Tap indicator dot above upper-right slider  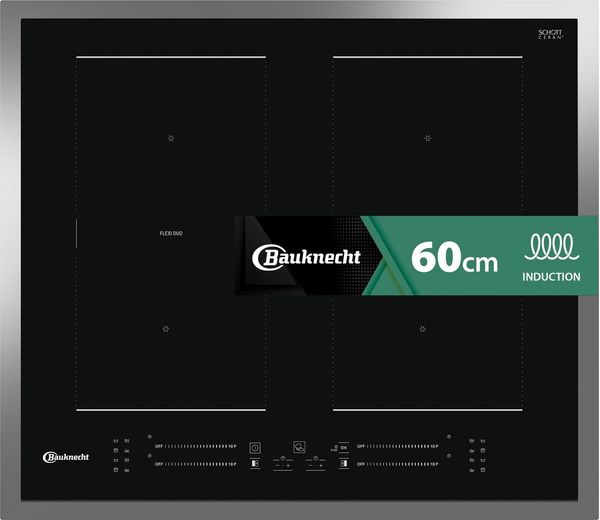click(449, 436)
